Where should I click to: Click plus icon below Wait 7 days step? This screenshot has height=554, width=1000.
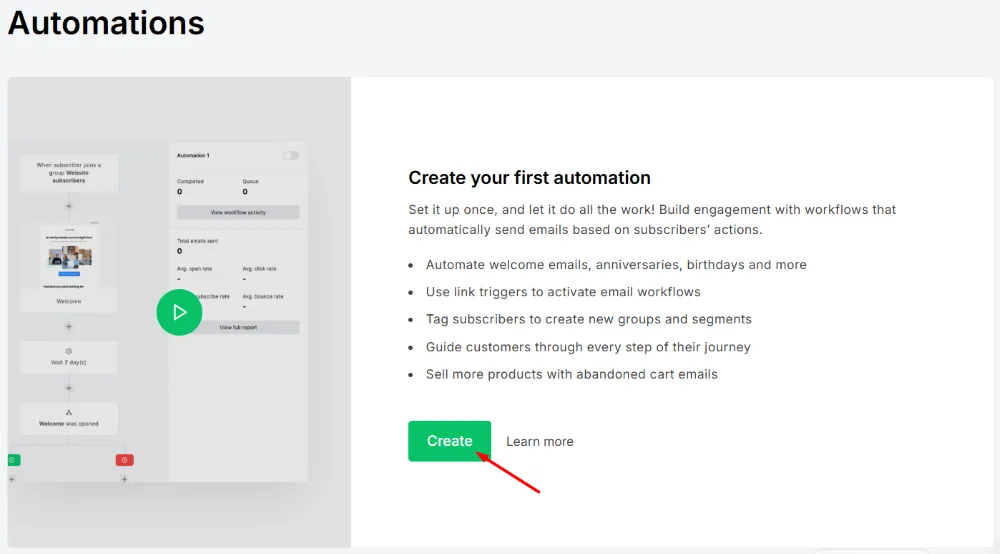69,388
